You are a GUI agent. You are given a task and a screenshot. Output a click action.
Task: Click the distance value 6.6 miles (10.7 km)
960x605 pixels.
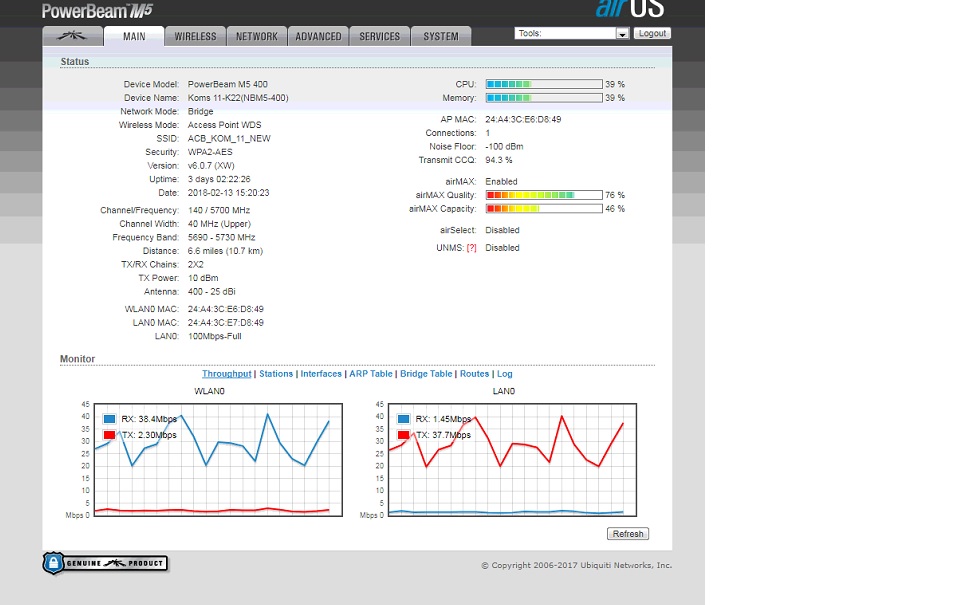[225, 251]
